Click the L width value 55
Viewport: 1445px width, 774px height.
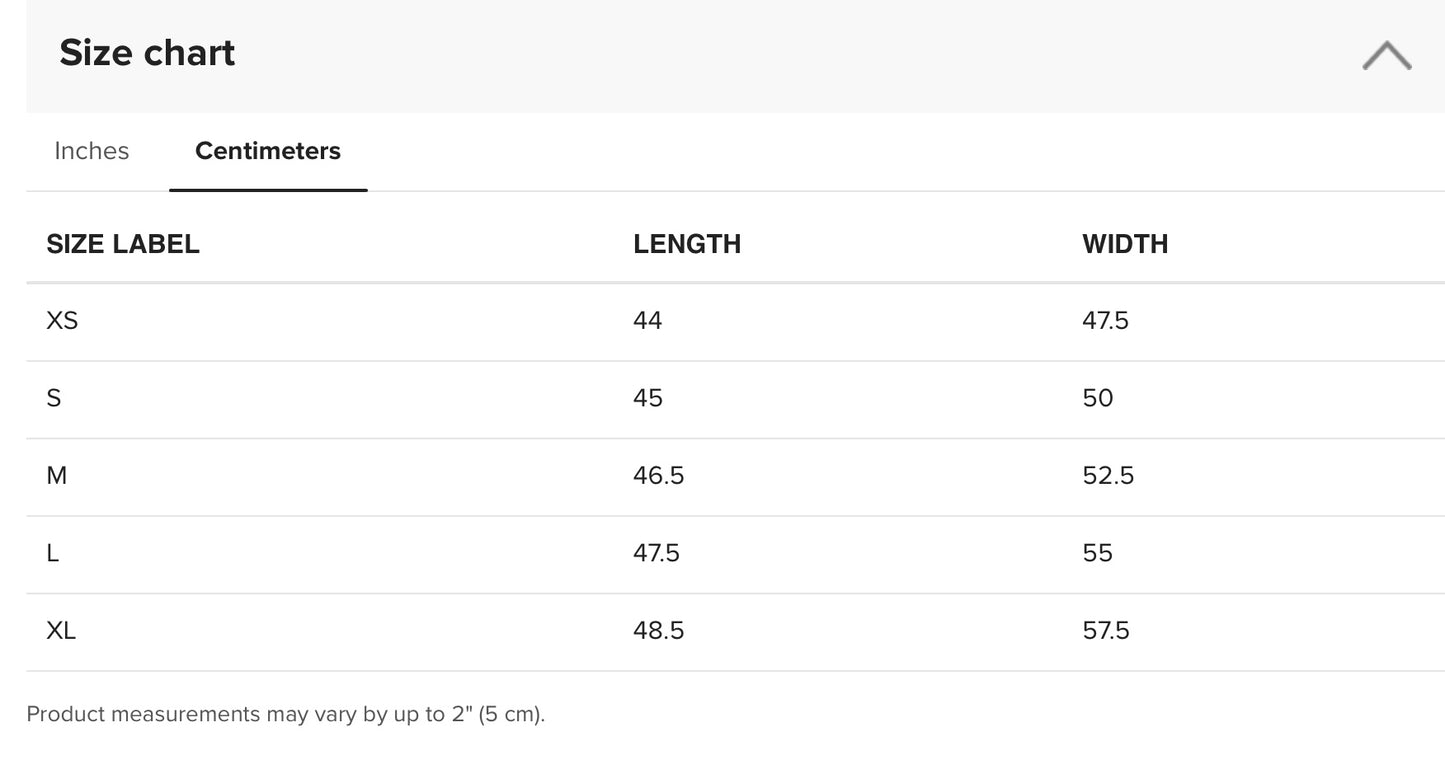click(1098, 553)
